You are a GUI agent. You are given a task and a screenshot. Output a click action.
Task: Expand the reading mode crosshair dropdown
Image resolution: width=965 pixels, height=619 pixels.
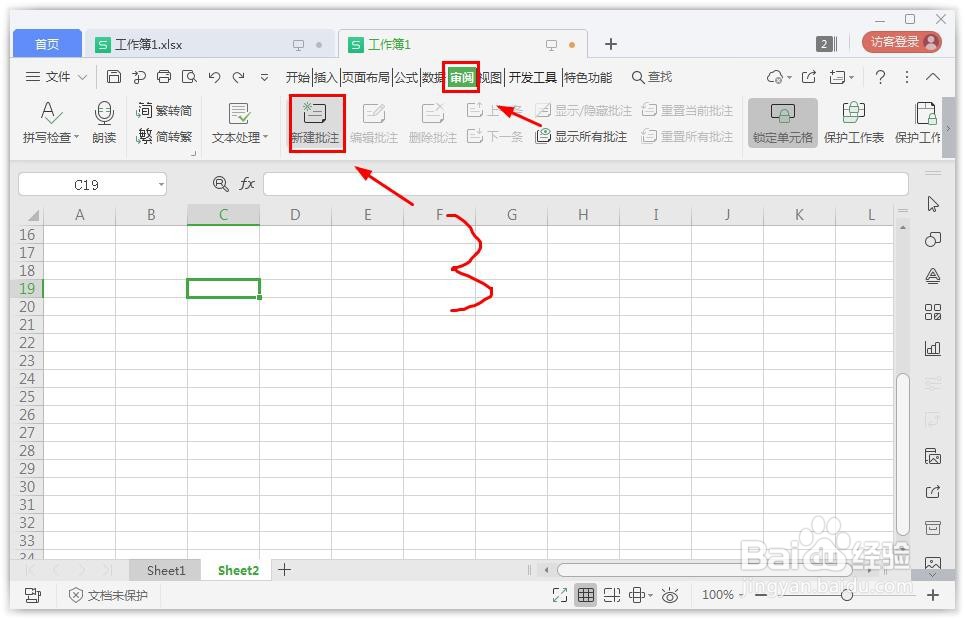pyautogui.click(x=651, y=596)
